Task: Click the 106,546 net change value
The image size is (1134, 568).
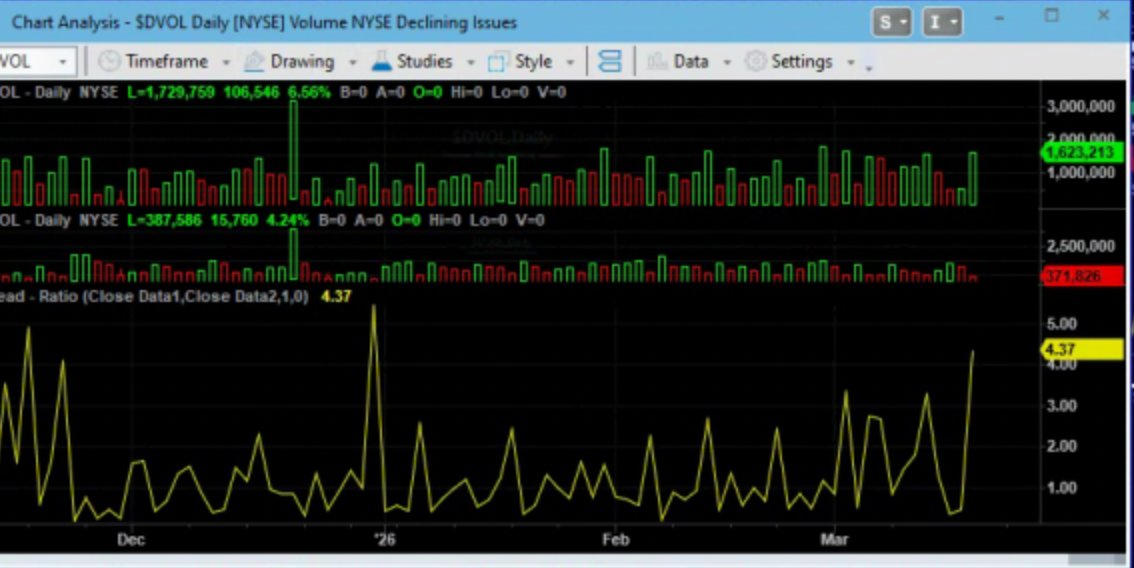Action: (251, 93)
